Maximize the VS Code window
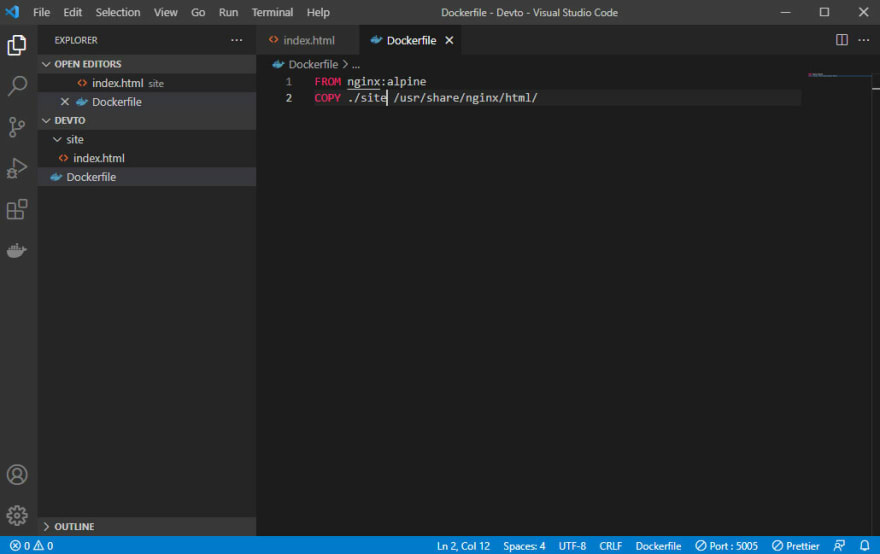The height and width of the screenshot is (554, 880). 824,12
